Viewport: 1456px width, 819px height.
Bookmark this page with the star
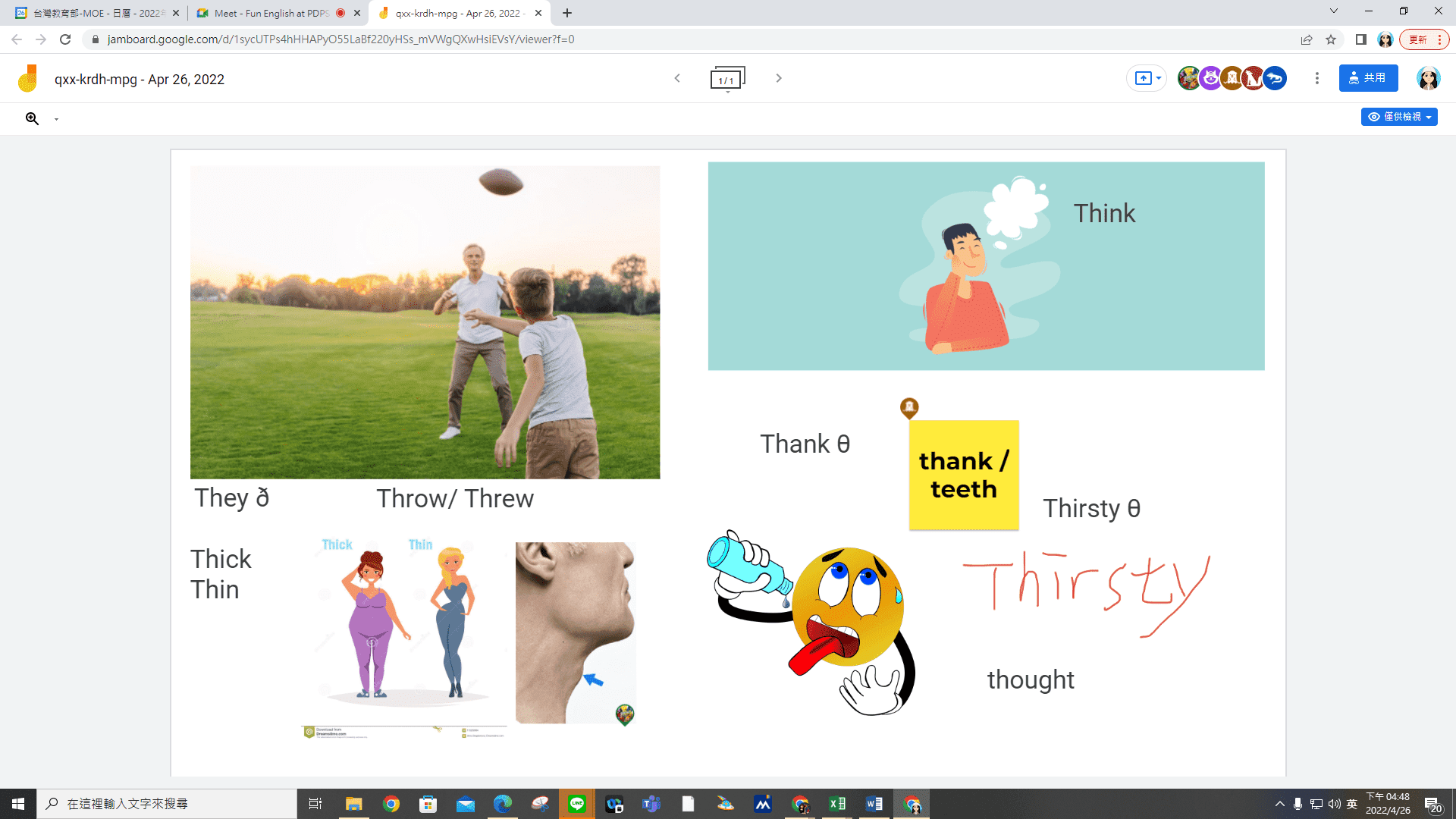[1331, 39]
